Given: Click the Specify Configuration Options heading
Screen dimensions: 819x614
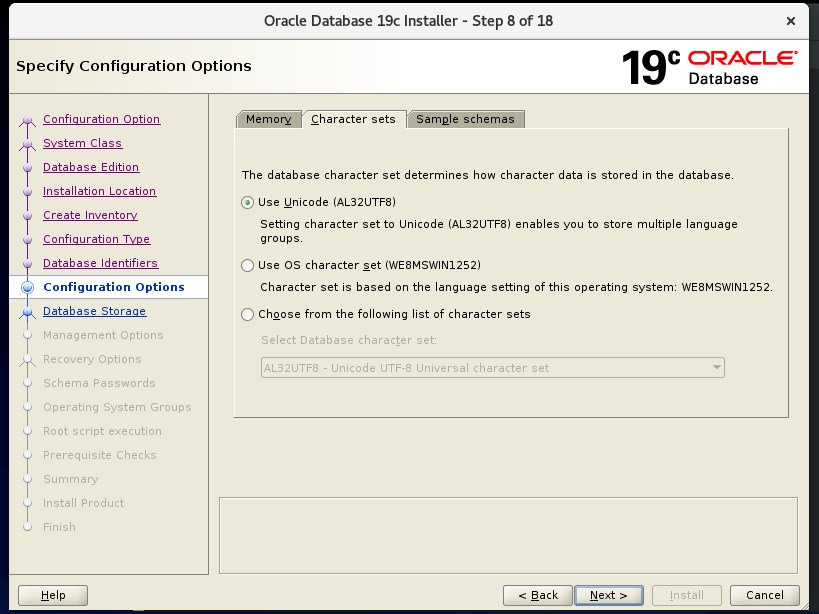Looking at the screenshot, I should tap(134, 66).
